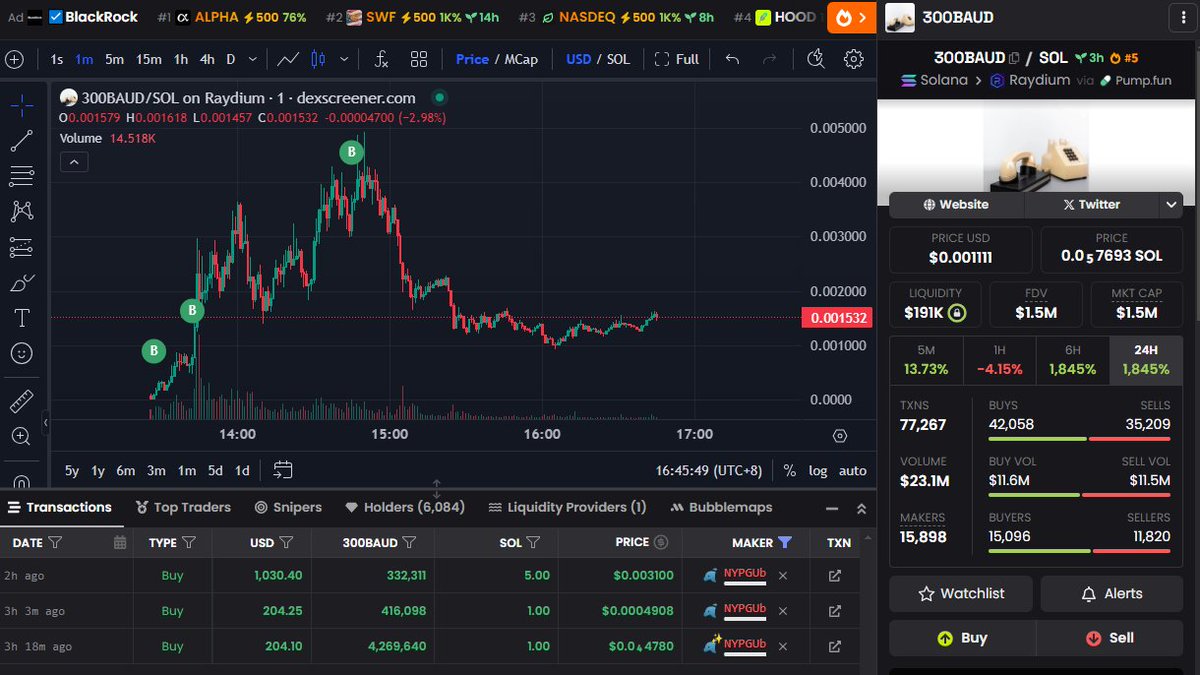Viewport: 1200px width, 675px height.
Task: Open the emoji icons tool
Action: pos(21,353)
